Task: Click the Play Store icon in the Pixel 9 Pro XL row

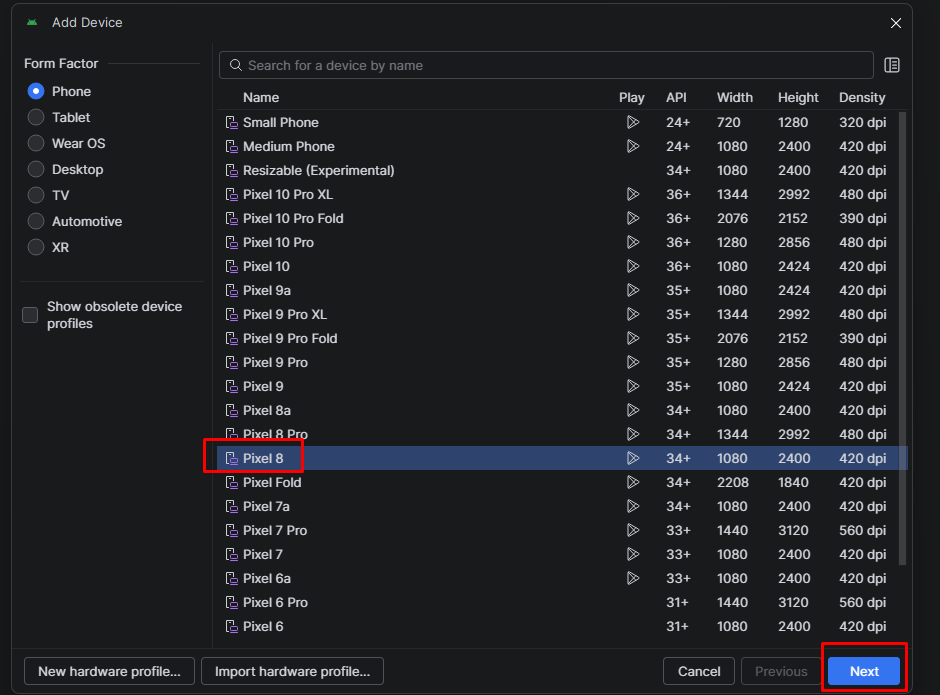Action: pos(632,314)
